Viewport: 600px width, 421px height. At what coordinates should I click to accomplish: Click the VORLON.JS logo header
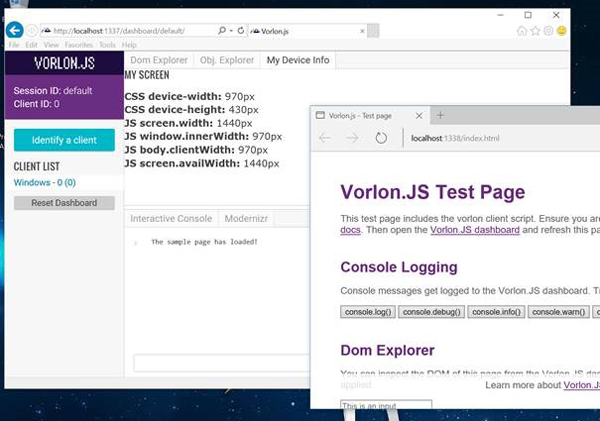click(64, 63)
